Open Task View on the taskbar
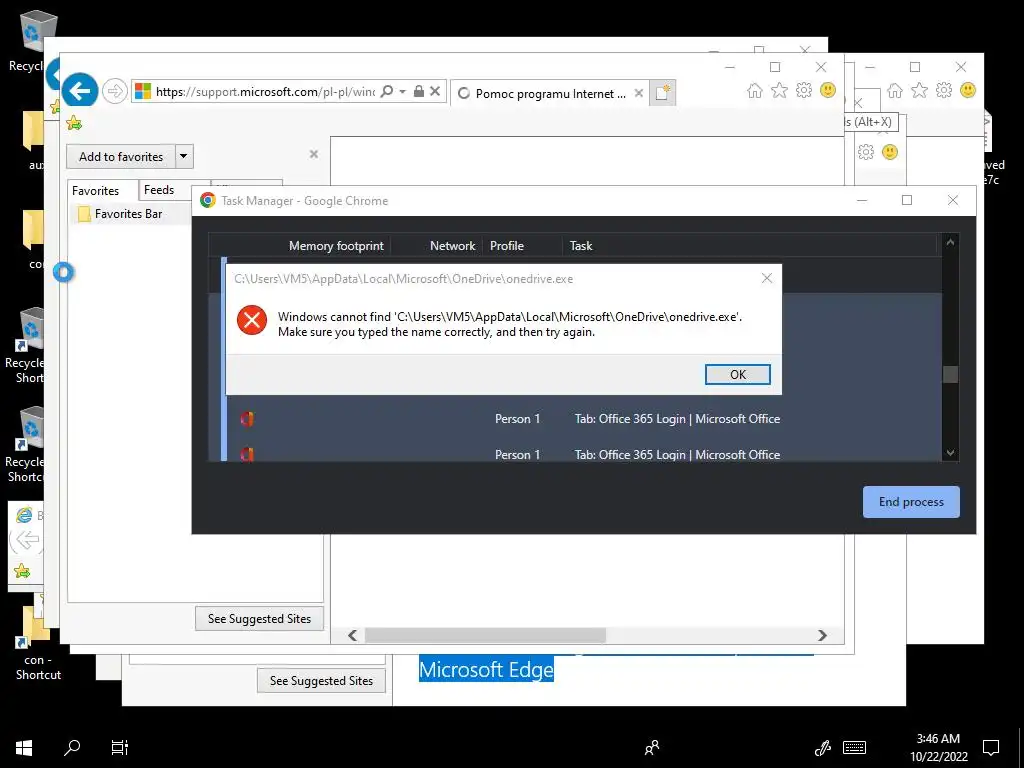This screenshot has width=1024, height=768. [120, 747]
